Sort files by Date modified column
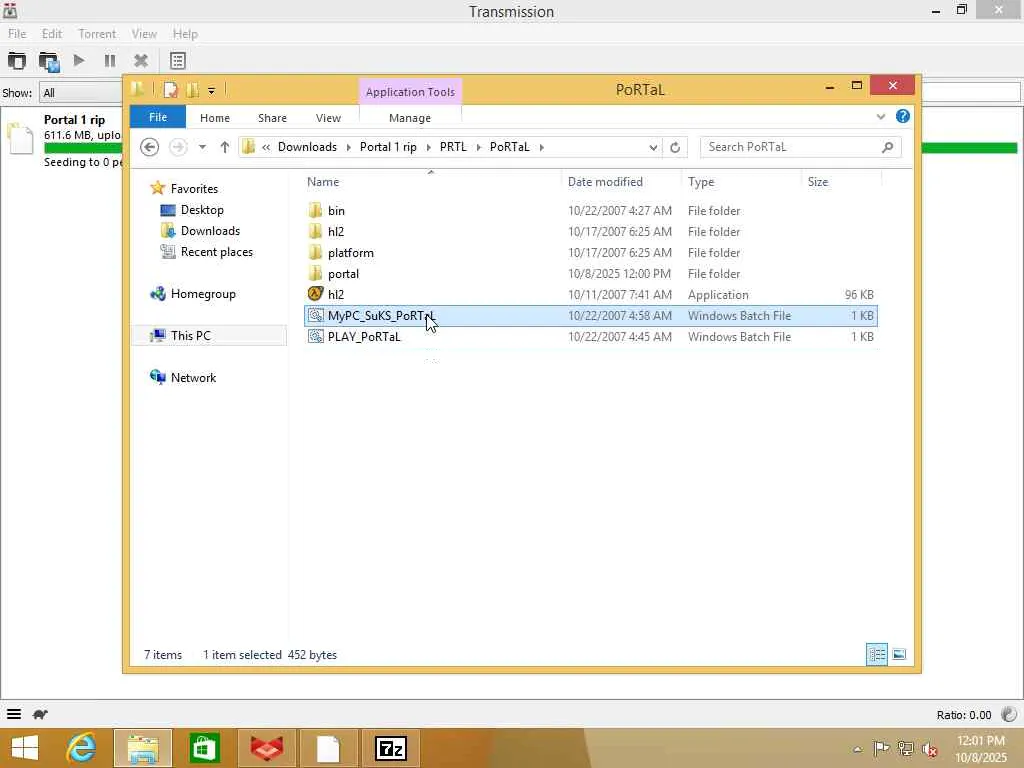 tap(621, 182)
